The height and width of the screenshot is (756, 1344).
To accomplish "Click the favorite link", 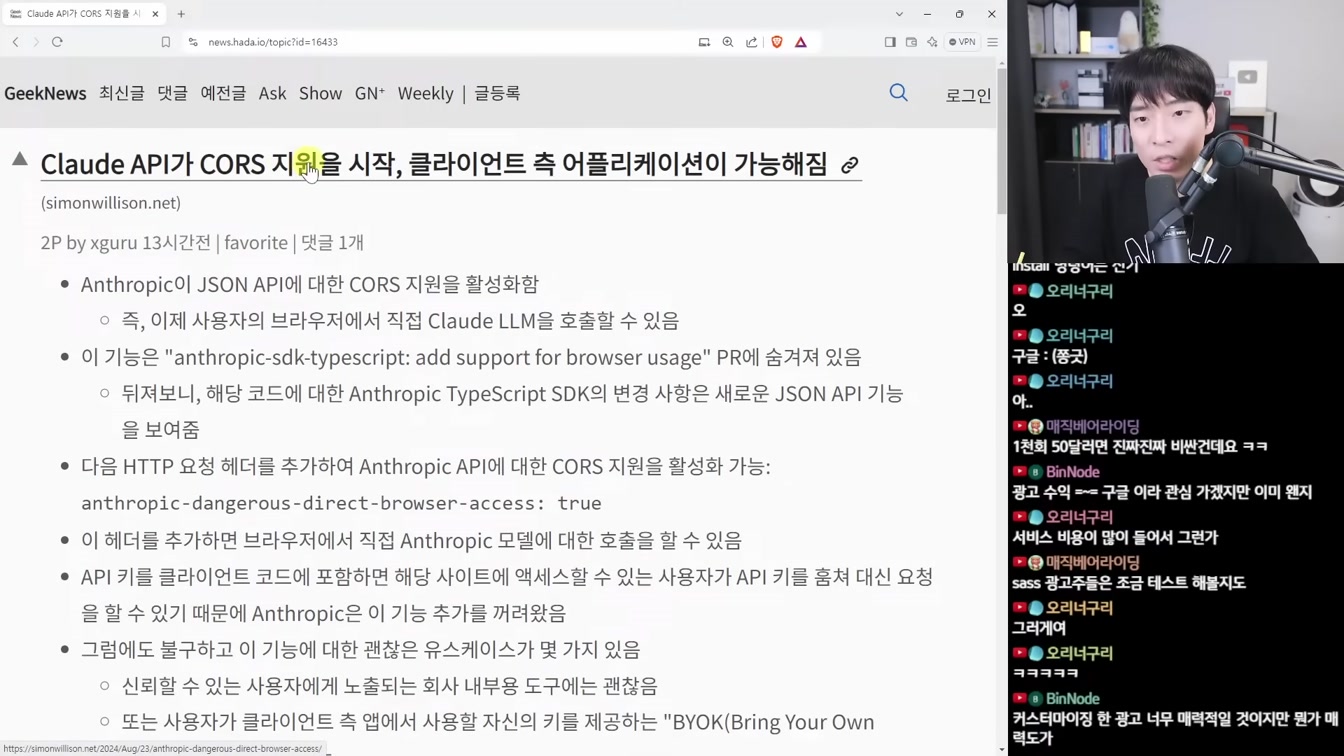I will pyautogui.click(x=256, y=243).
